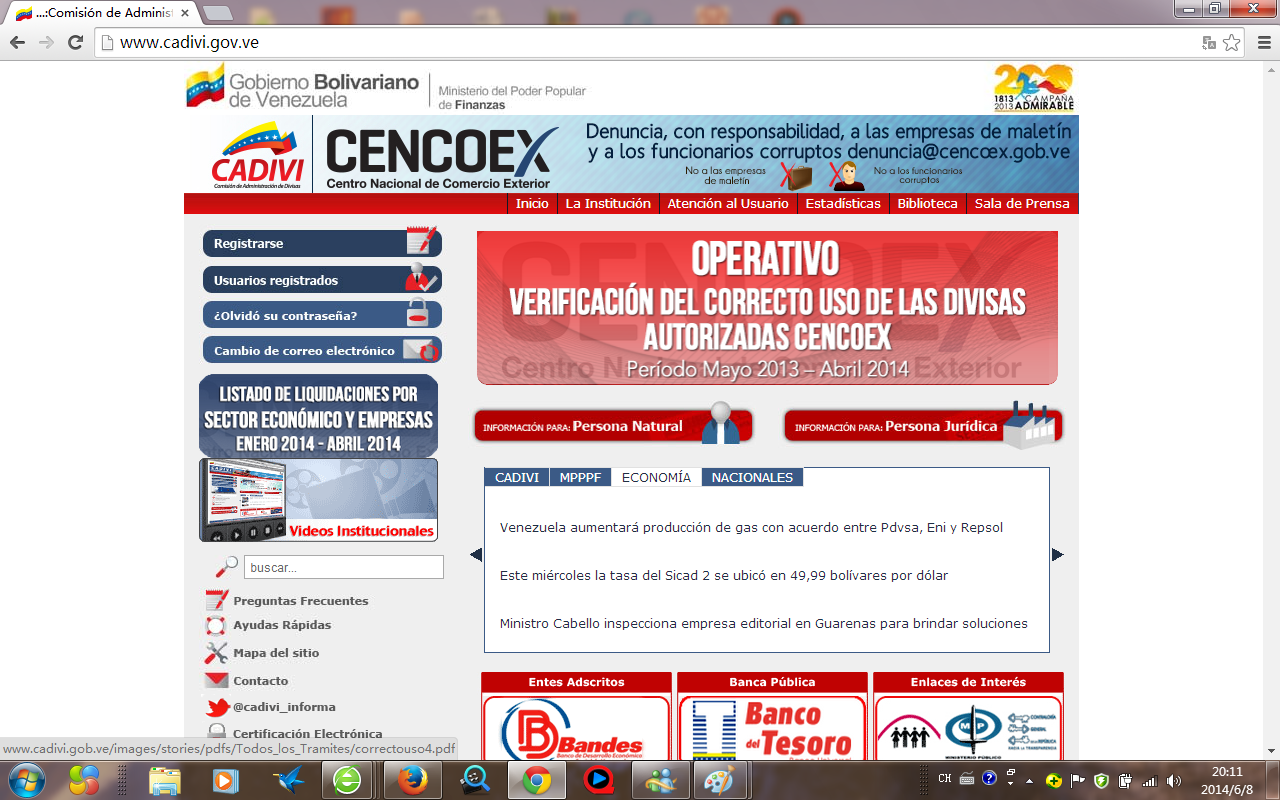This screenshot has height=800, width=1280.
Task: Click the tools icon for Mapa del sitio
Action: [216, 653]
